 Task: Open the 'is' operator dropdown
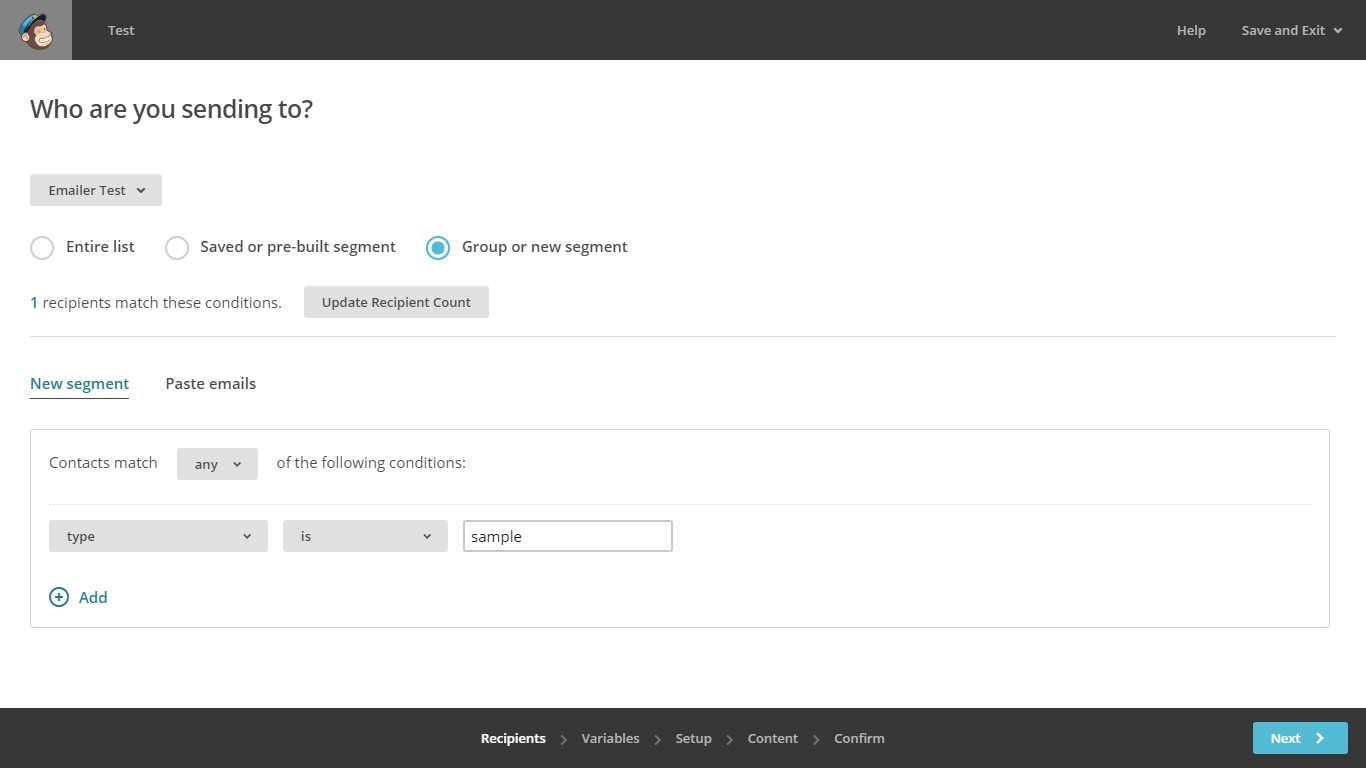pos(365,536)
